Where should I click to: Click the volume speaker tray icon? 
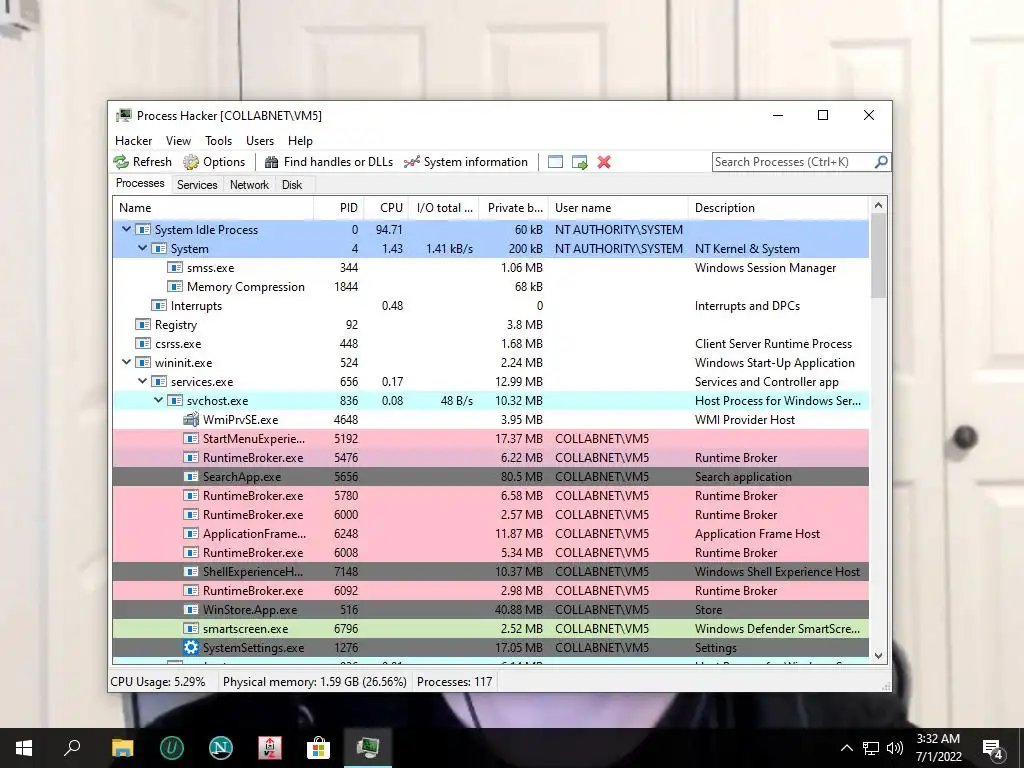pos(895,748)
